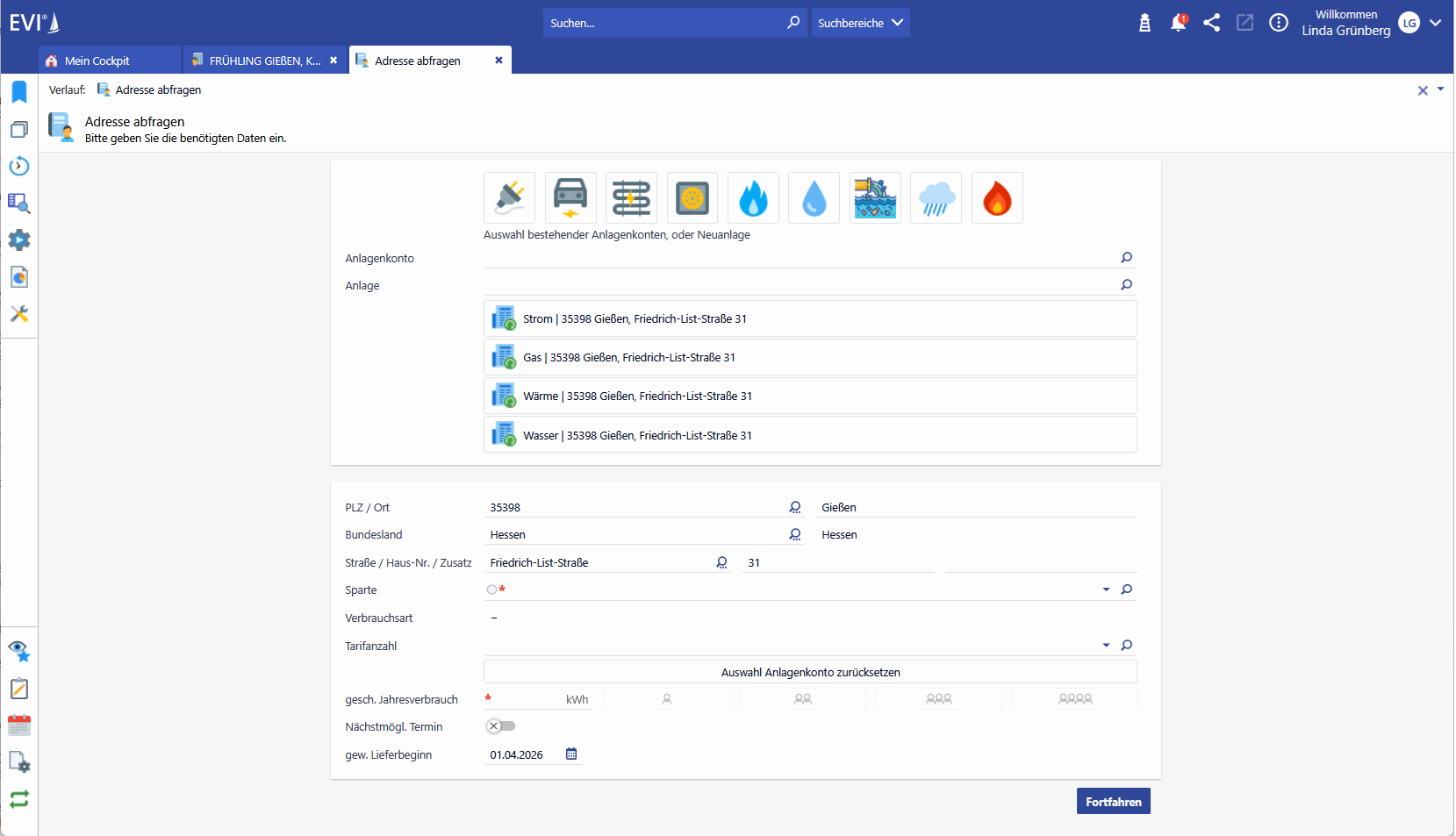Select the one-person household consumption option
This screenshot has height=836, width=1456.
coord(667,699)
